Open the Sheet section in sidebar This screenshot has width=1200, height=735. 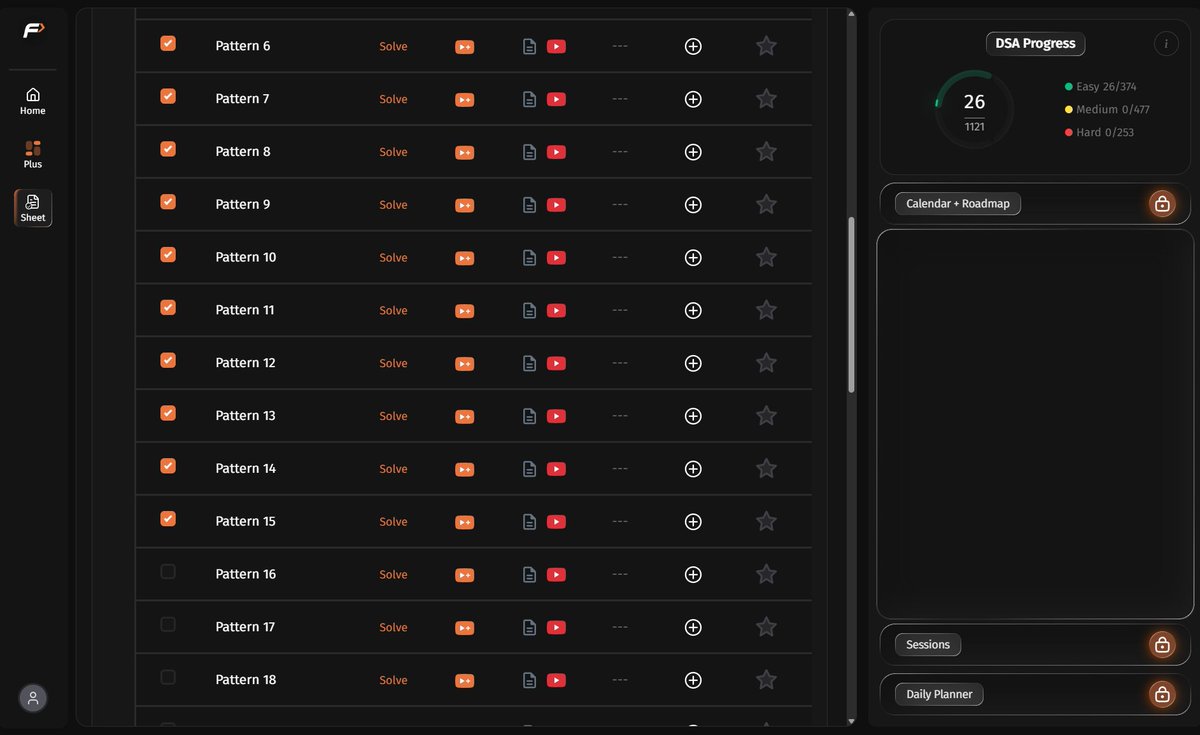(x=33, y=208)
